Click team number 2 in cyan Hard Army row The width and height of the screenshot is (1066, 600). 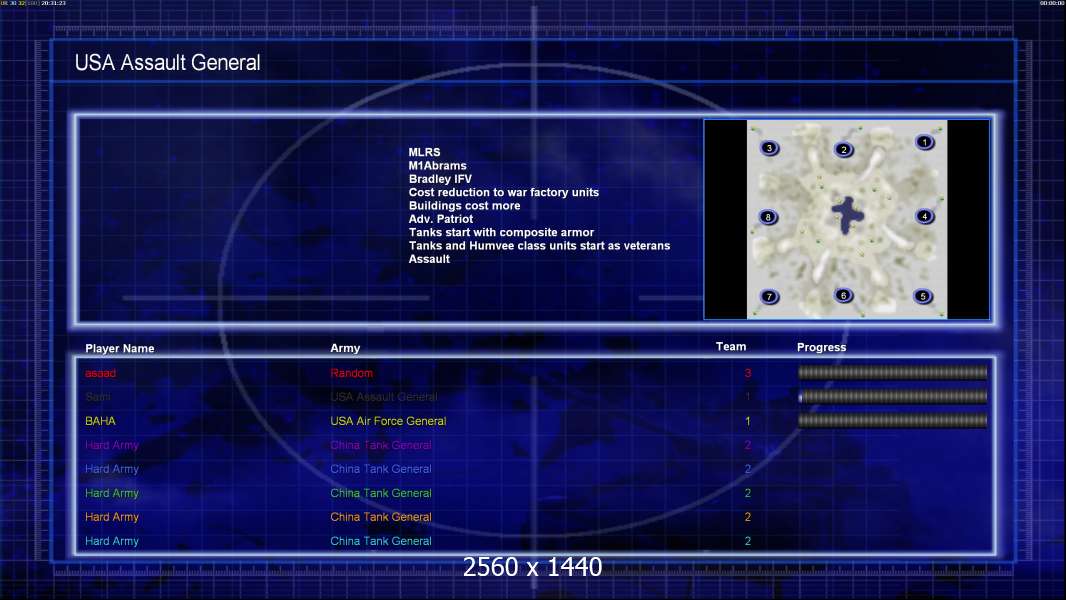748,541
